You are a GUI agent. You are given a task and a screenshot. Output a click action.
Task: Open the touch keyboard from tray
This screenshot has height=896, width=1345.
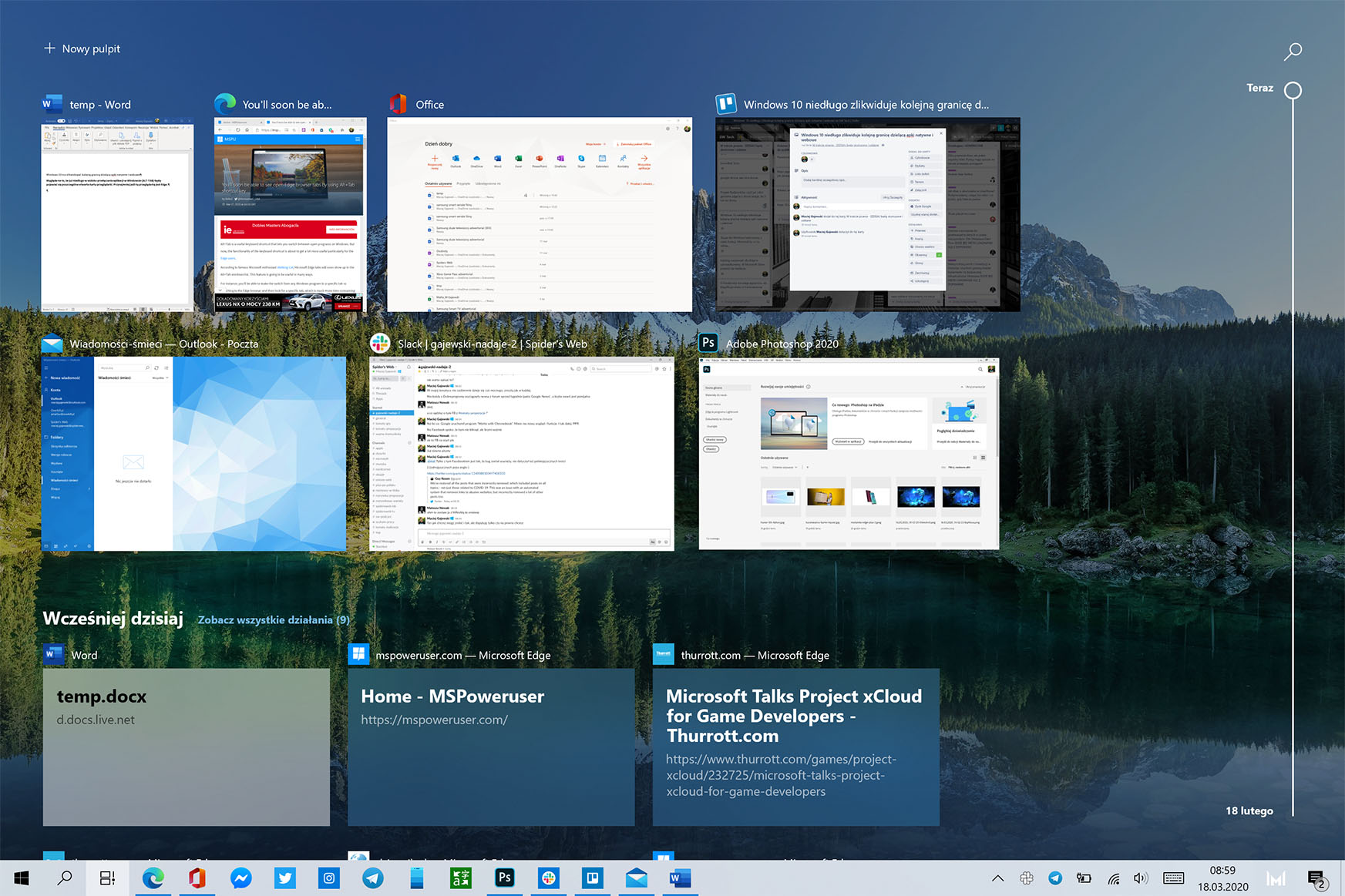point(1173,878)
